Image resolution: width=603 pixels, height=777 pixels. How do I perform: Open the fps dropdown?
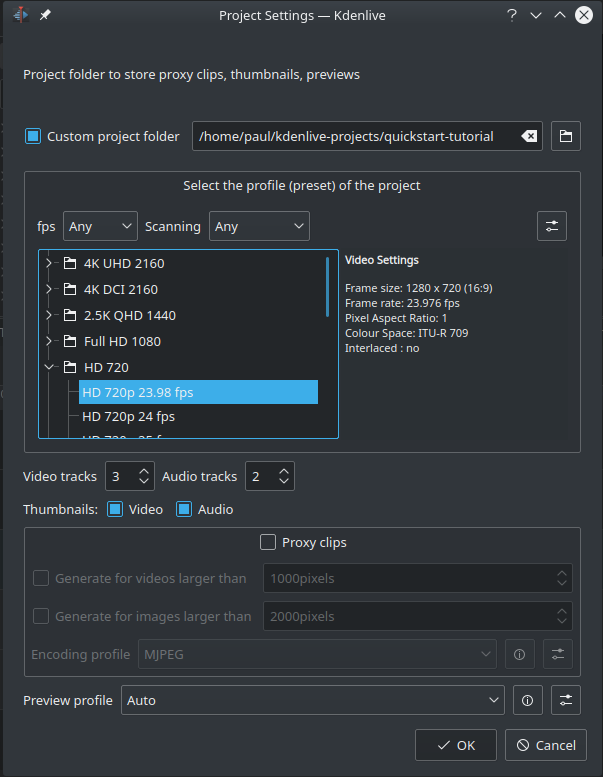(100, 226)
